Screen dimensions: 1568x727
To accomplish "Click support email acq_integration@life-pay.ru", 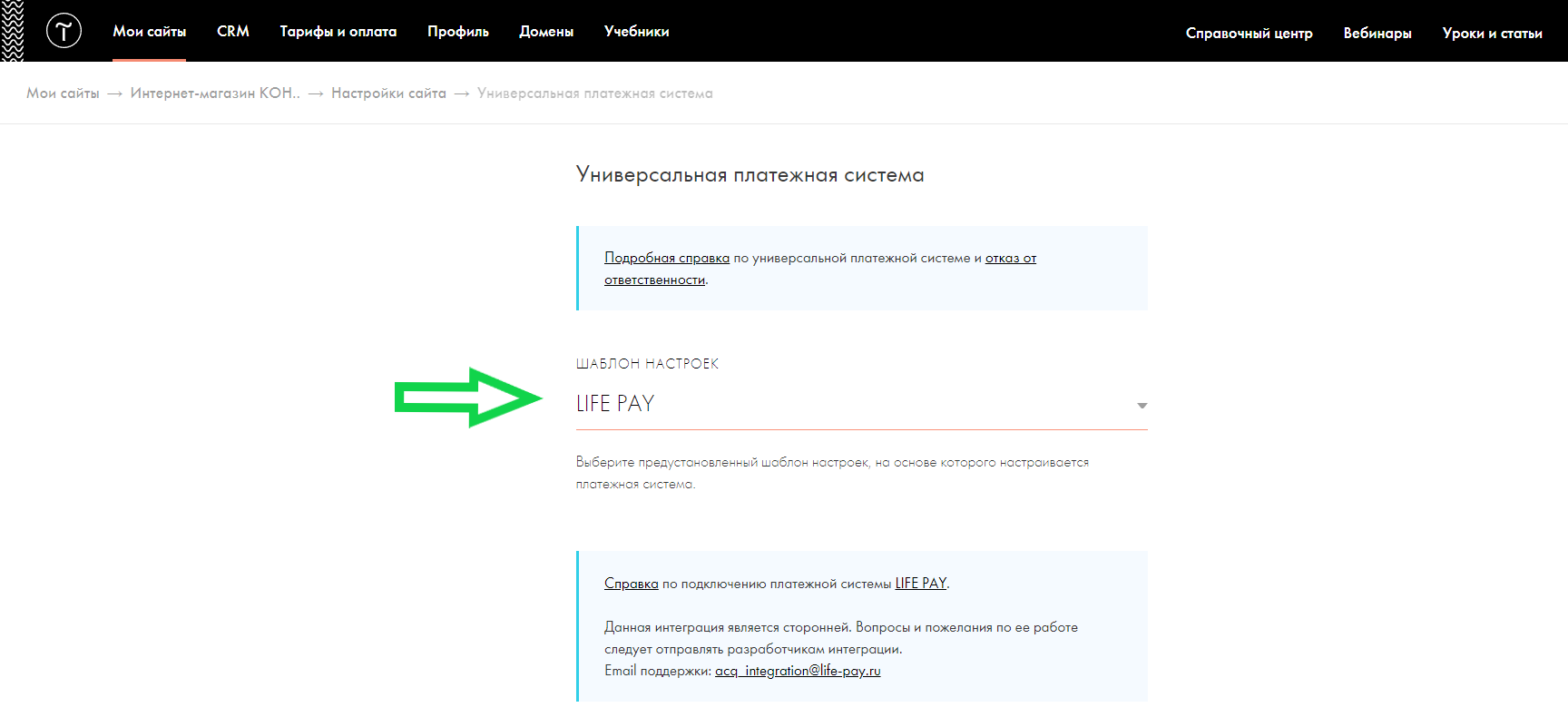I will coord(798,671).
